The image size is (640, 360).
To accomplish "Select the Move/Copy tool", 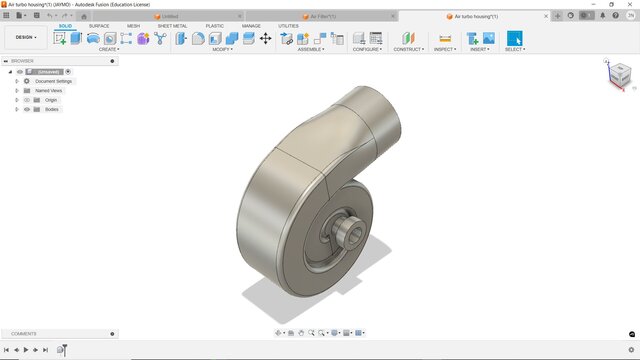I will coord(266,38).
